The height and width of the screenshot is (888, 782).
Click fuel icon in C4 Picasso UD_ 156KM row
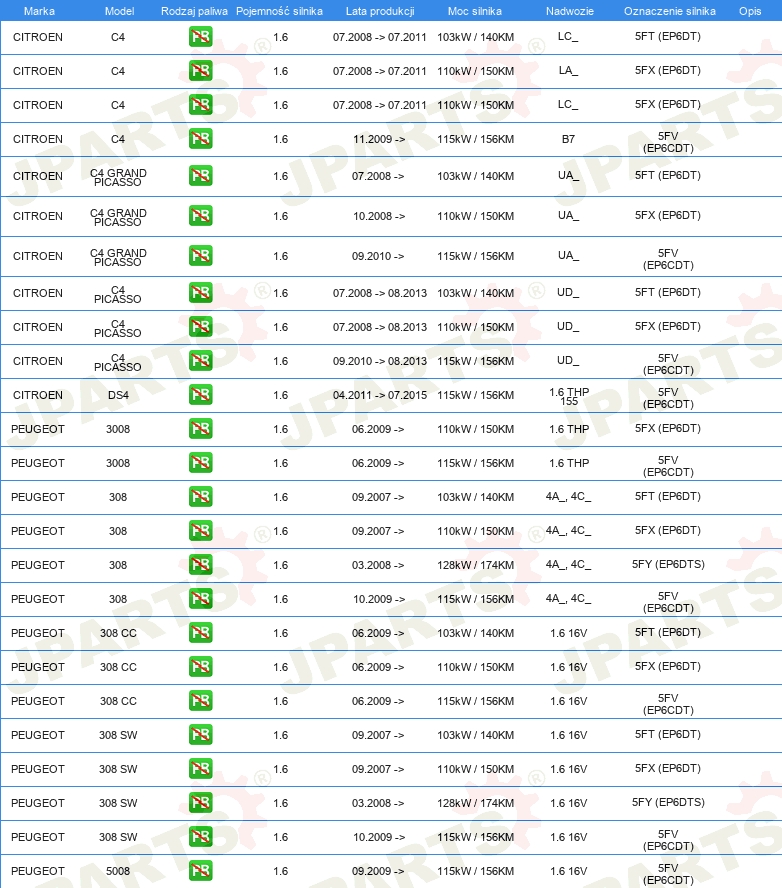(x=200, y=361)
